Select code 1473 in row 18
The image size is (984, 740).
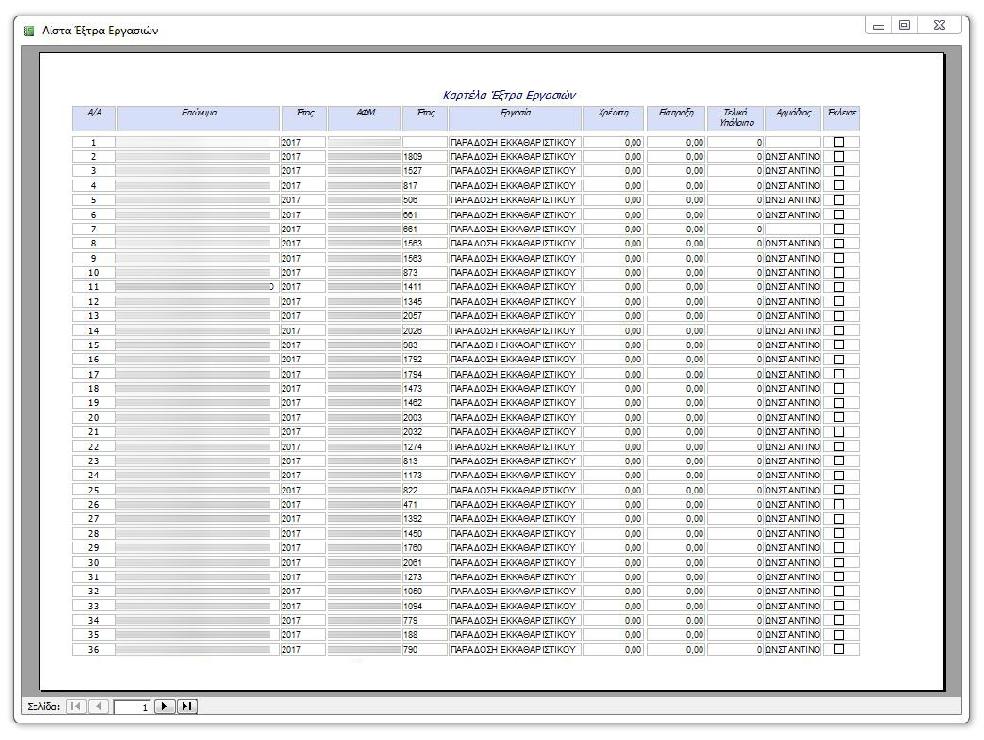click(412, 389)
